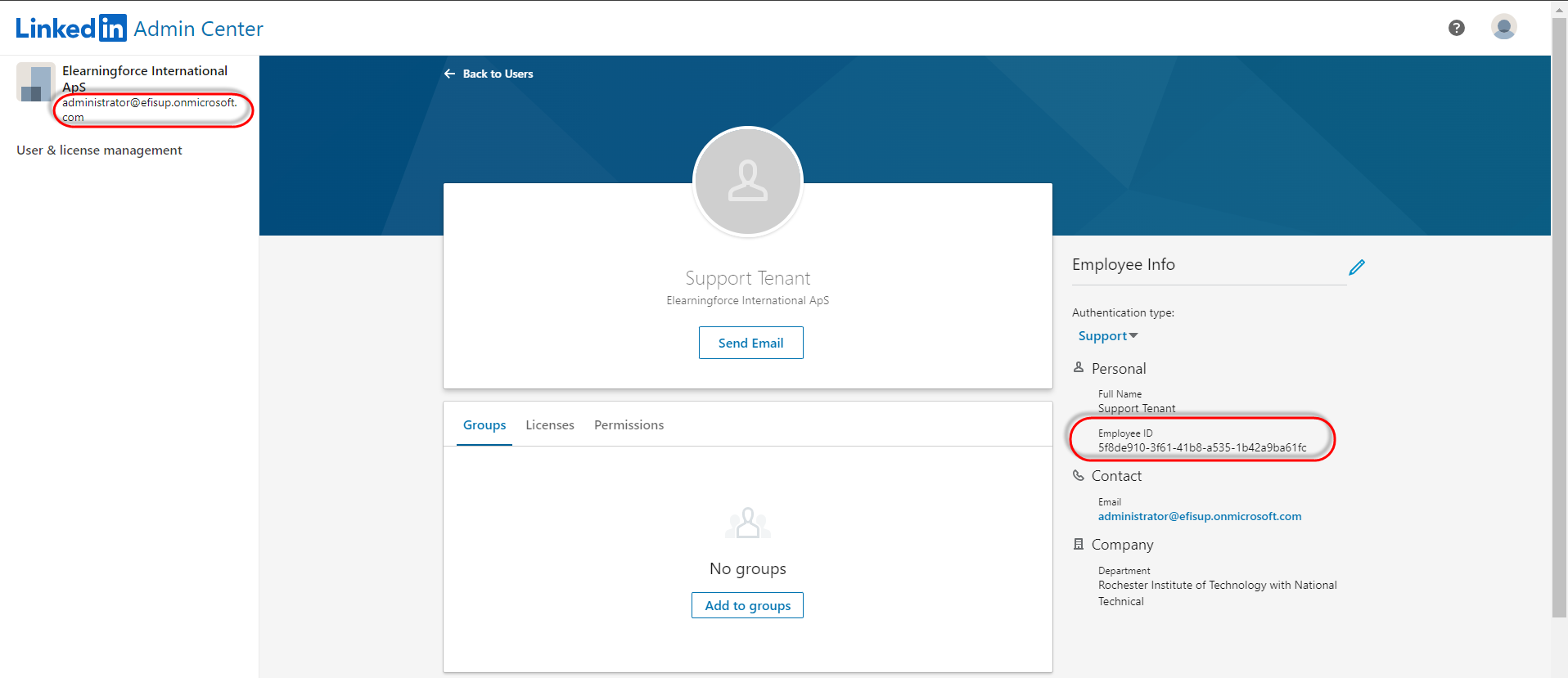Image resolution: width=1568 pixels, height=678 pixels.
Task: Click the Rochester Institute department value
Action: pos(1218,593)
